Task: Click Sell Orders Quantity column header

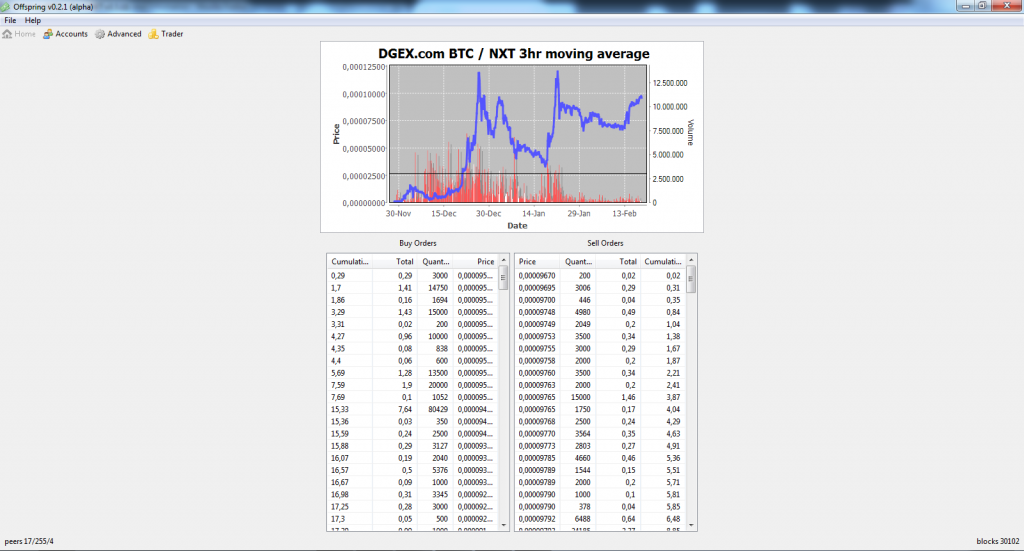Action: click(578, 261)
